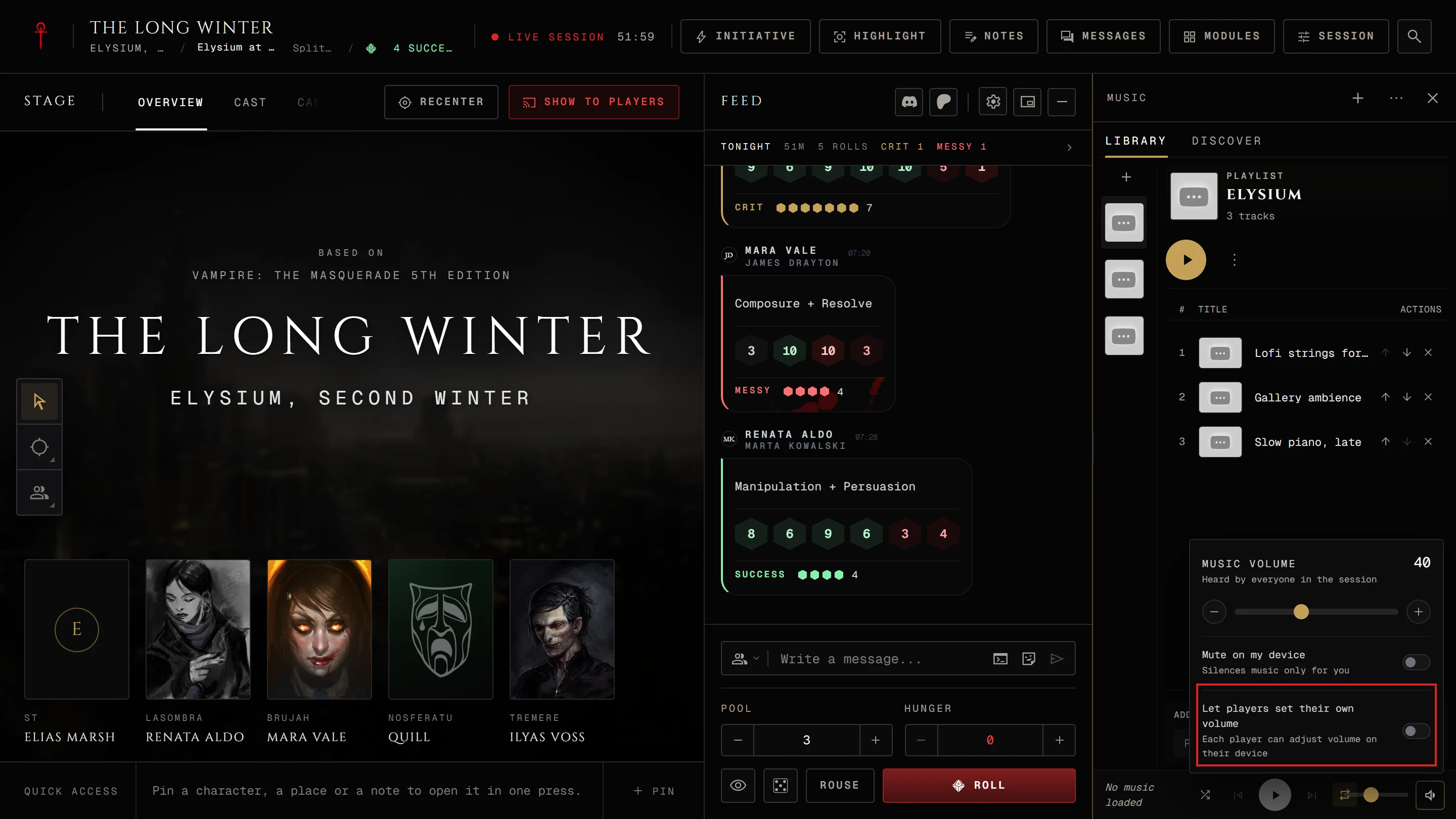Open music panel more options ellipsis

[x=1396, y=98]
